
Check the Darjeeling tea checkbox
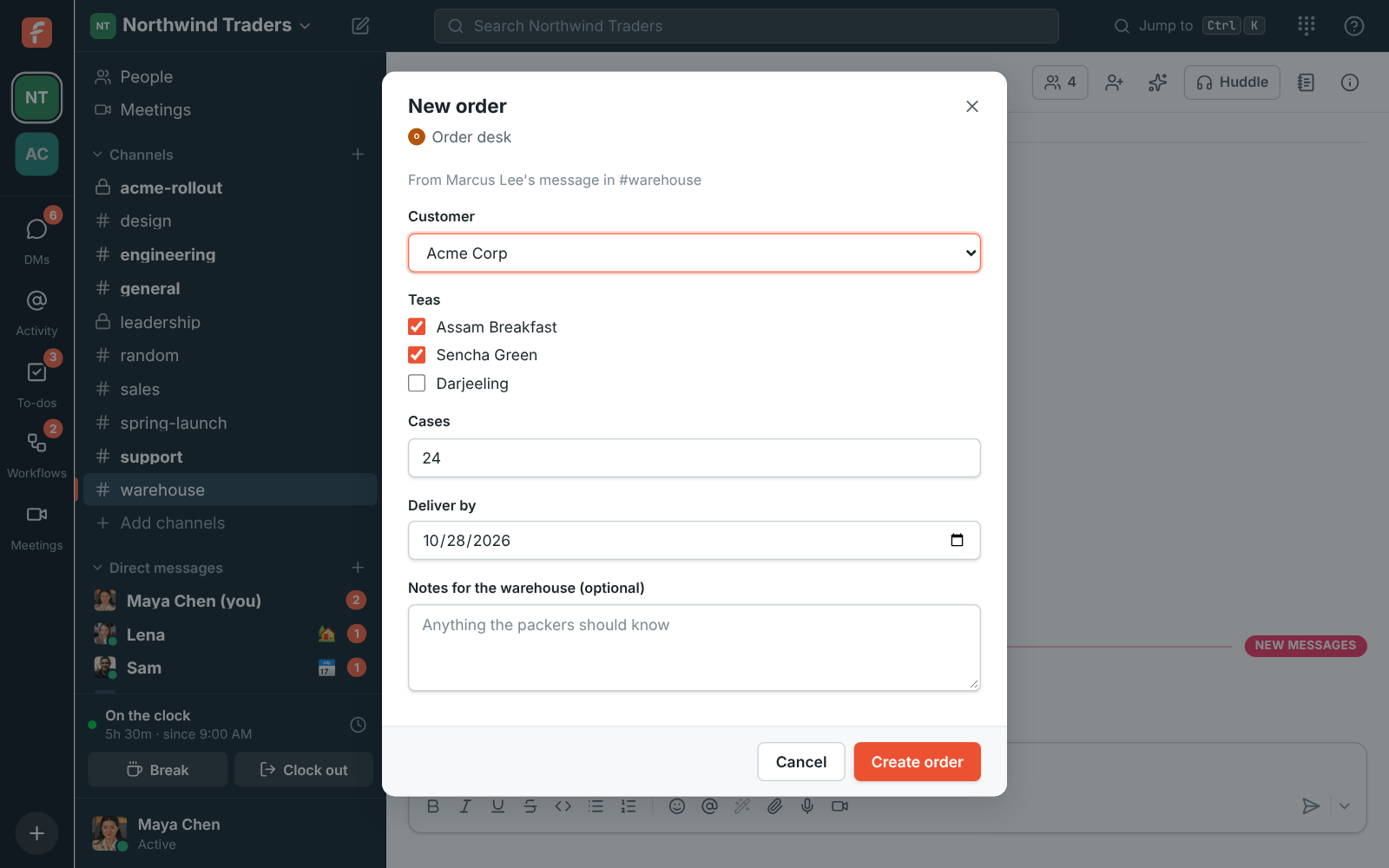pyautogui.click(x=417, y=383)
